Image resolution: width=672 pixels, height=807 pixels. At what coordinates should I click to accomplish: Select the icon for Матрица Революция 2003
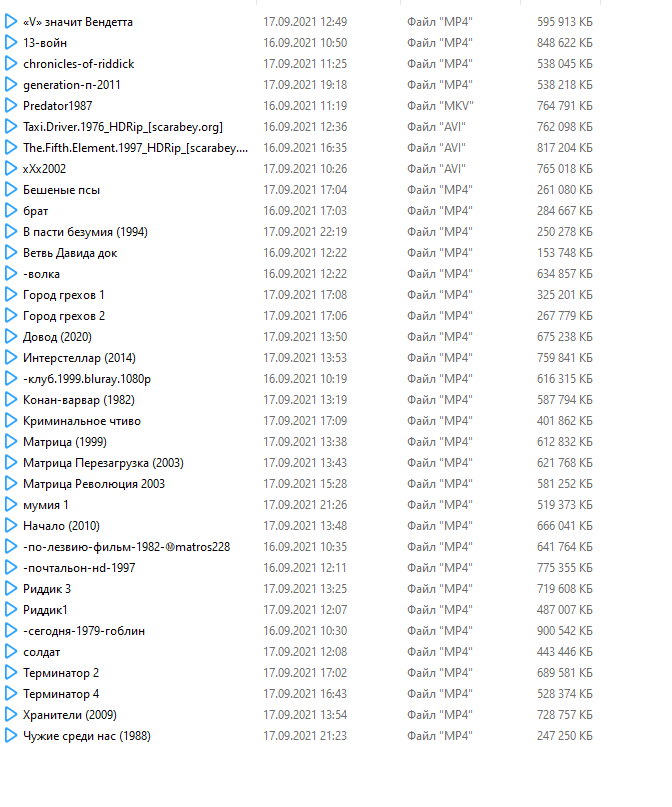click(11, 484)
